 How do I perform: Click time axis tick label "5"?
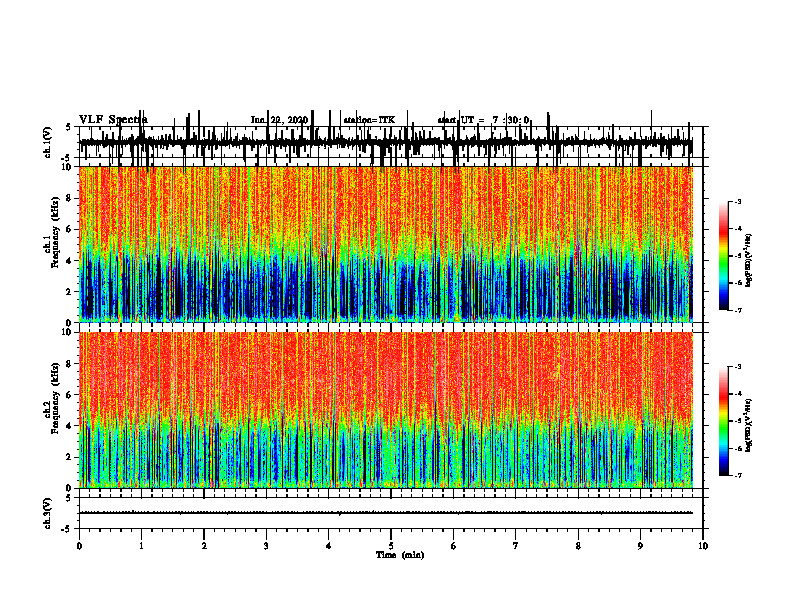coord(391,546)
